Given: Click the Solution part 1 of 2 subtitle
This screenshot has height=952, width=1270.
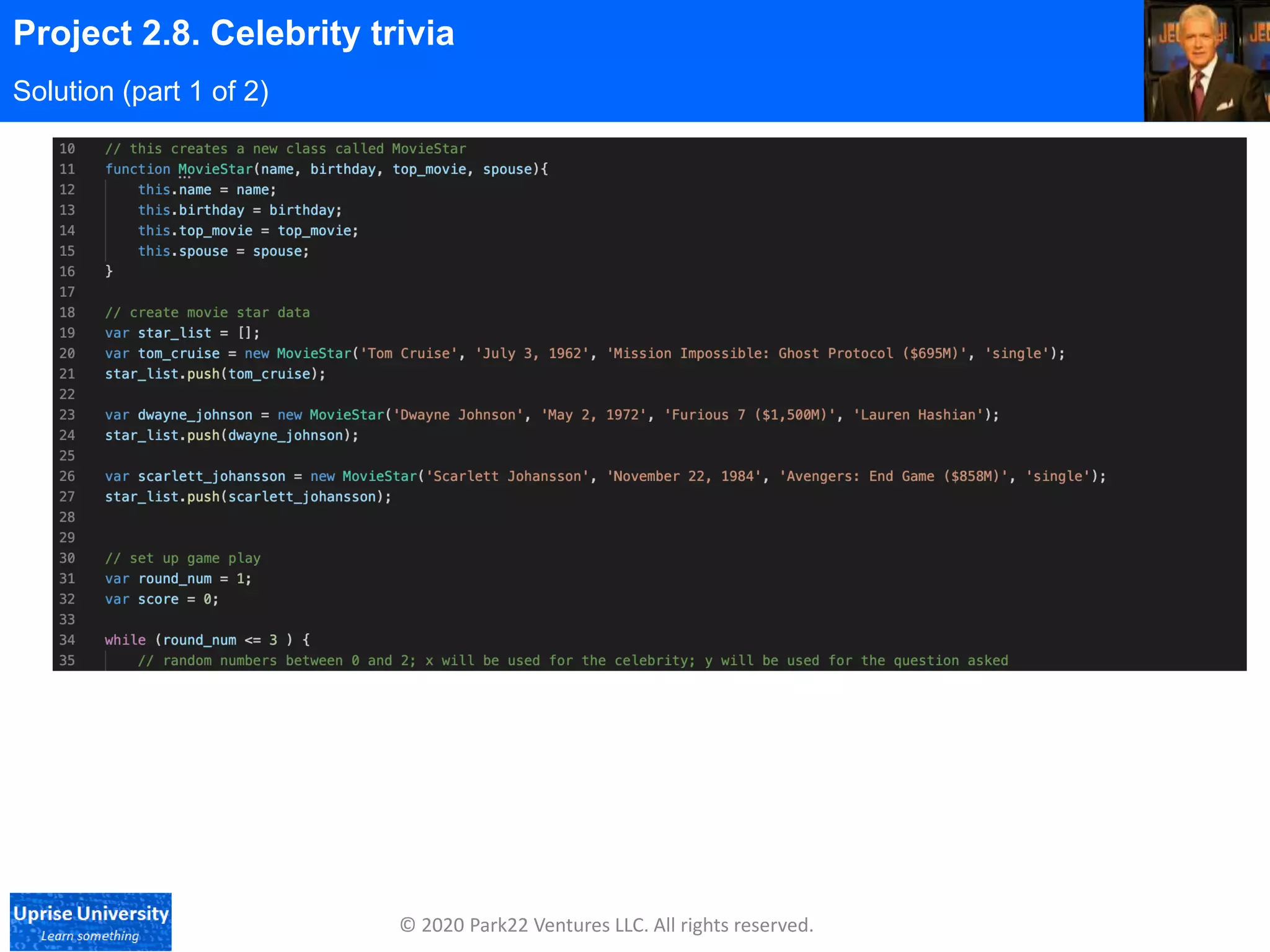Looking at the screenshot, I should coord(141,92).
